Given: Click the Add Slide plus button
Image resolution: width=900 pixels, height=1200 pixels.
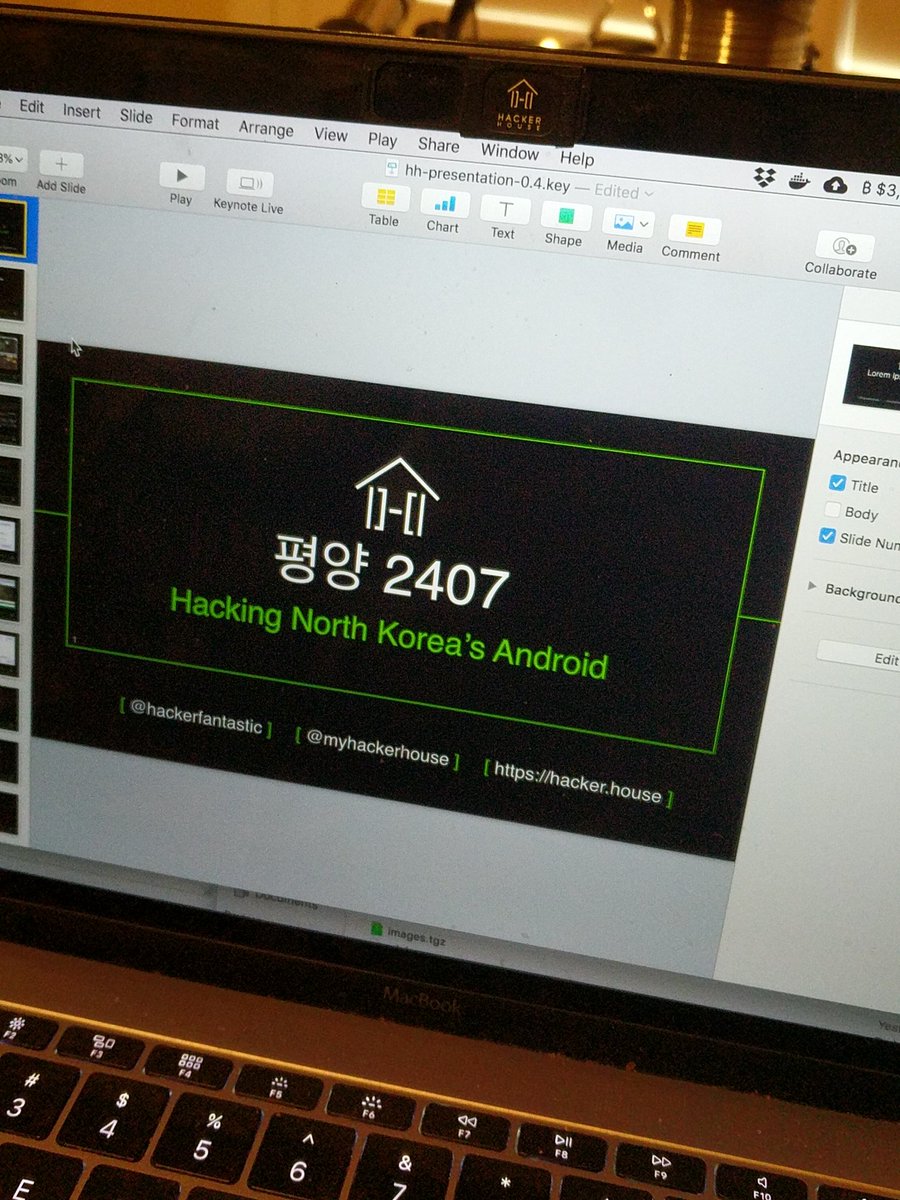Looking at the screenshot, I should 61,164.
